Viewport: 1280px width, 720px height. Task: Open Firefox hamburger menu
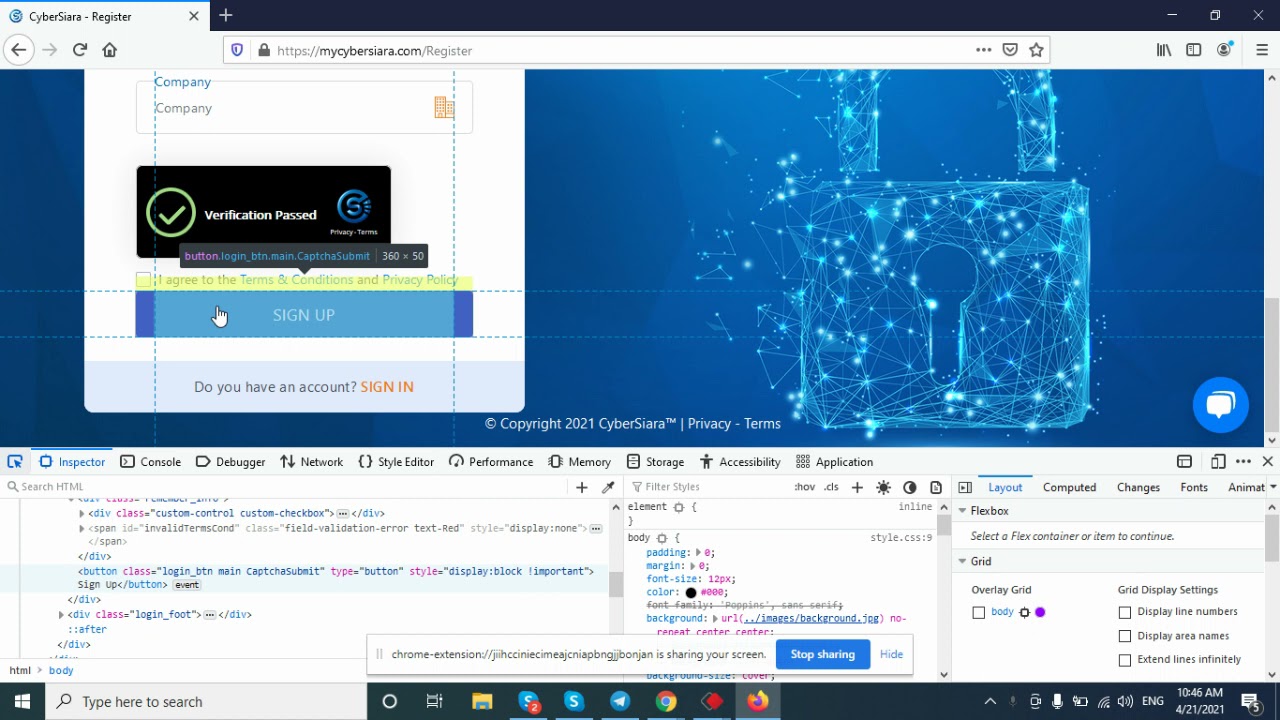(x=1262, y=50)
